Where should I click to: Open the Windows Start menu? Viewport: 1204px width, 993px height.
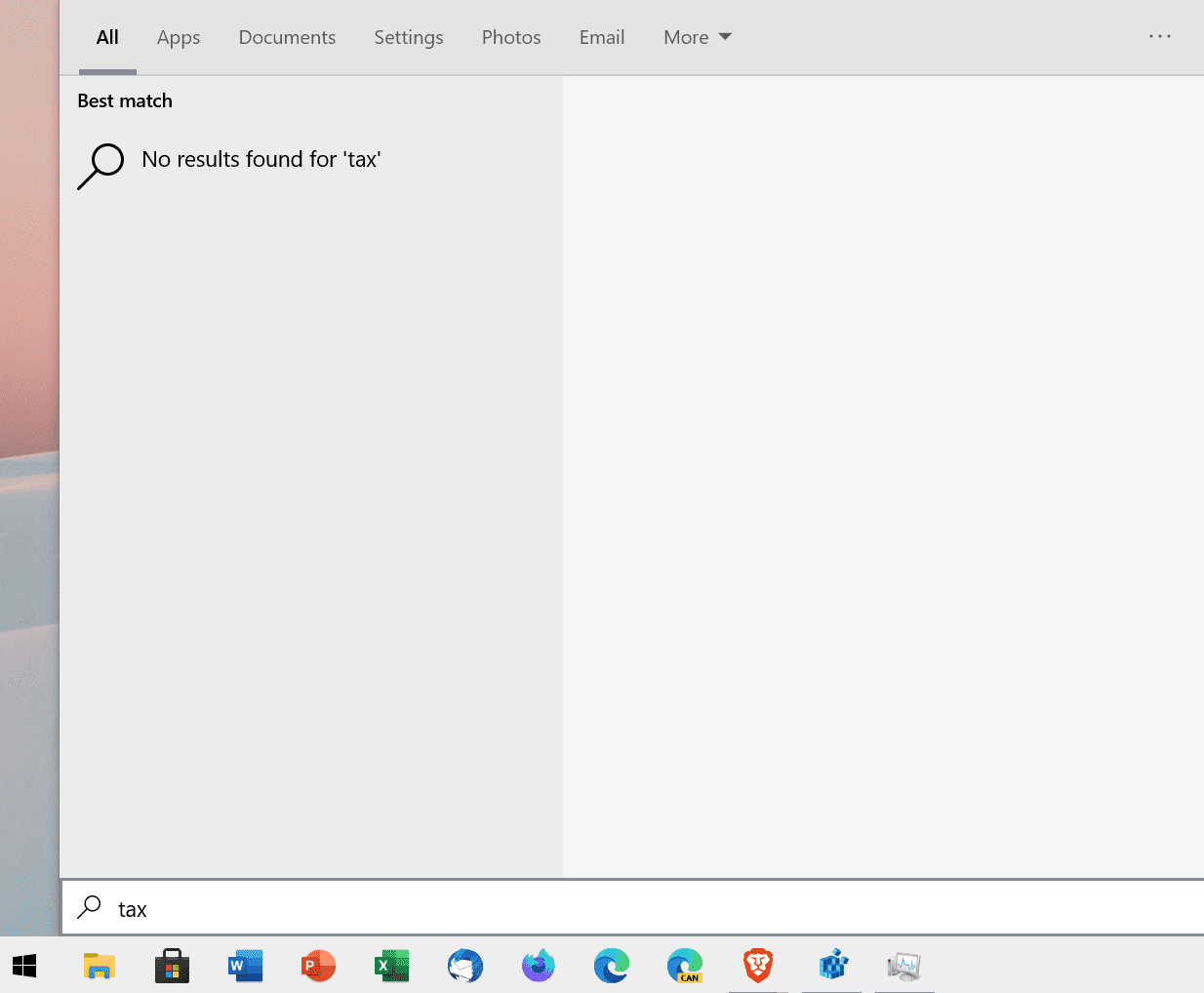tap(24, 966)
